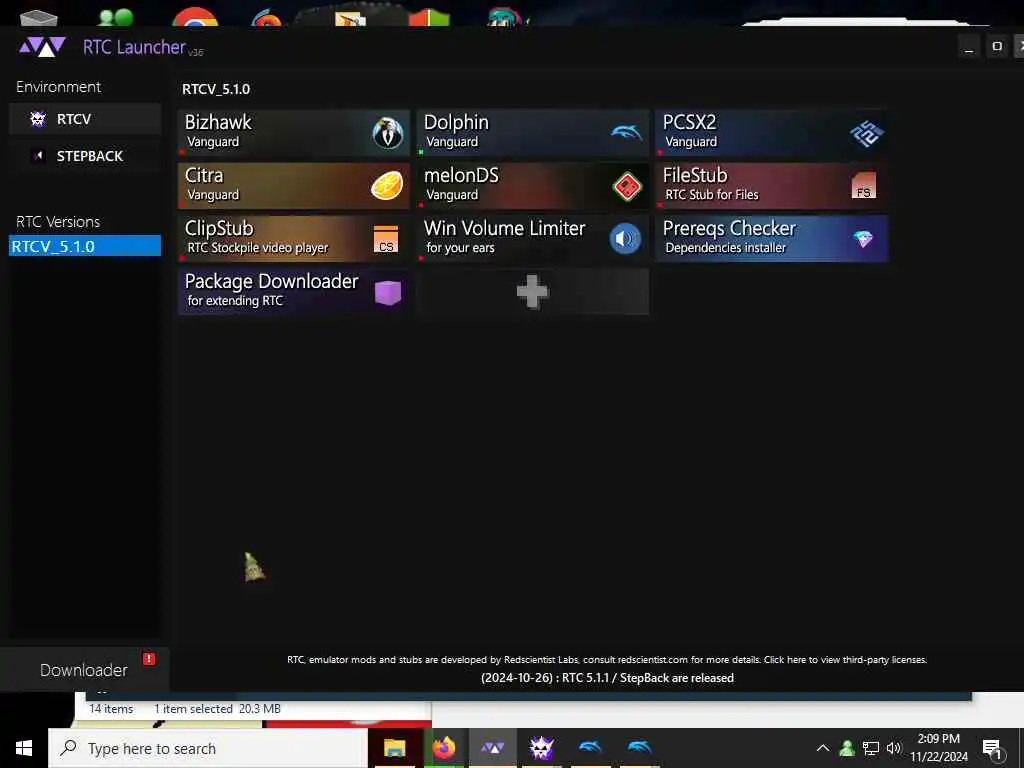
Task: Open Dolphin Vanguard via the dolphin icon
Action: (626, 133)
